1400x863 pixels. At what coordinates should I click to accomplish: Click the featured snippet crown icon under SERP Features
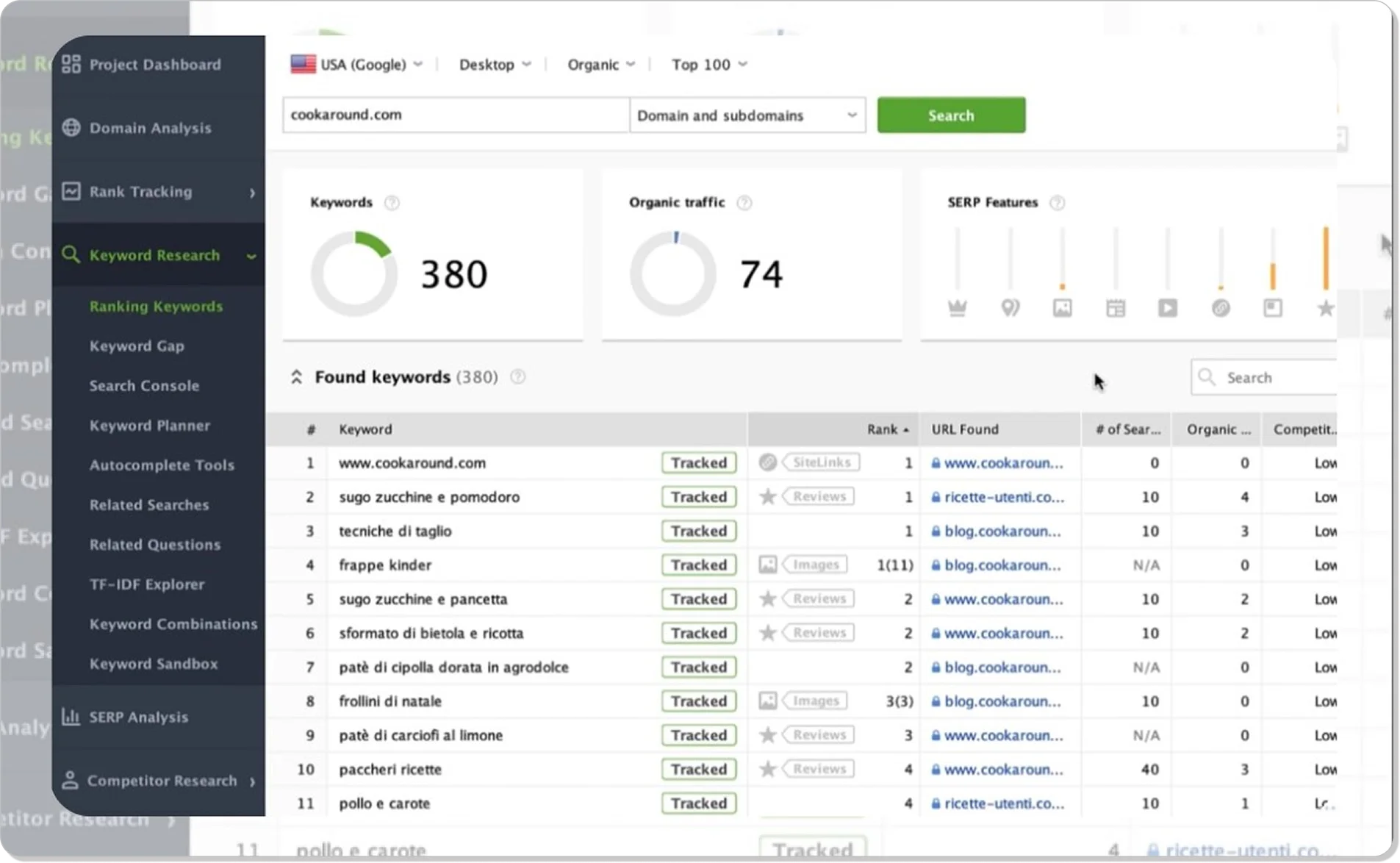(956, 307)
